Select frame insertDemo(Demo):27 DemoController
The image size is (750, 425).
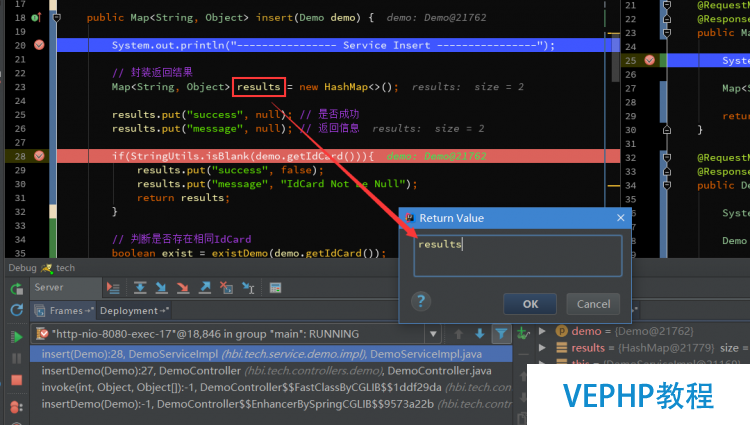pyautogui.click(x=271, y=371)
